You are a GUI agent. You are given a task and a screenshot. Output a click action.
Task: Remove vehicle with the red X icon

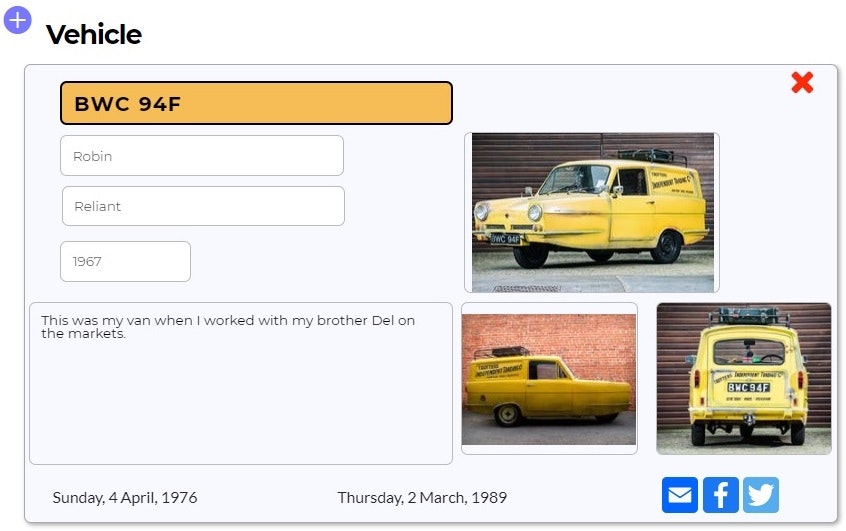(x=802, y=83)
